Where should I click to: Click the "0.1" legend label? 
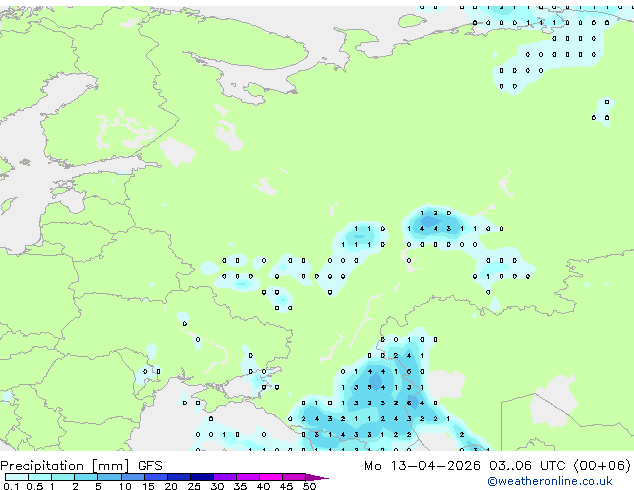pyautogui.click(x=11, y=486)
